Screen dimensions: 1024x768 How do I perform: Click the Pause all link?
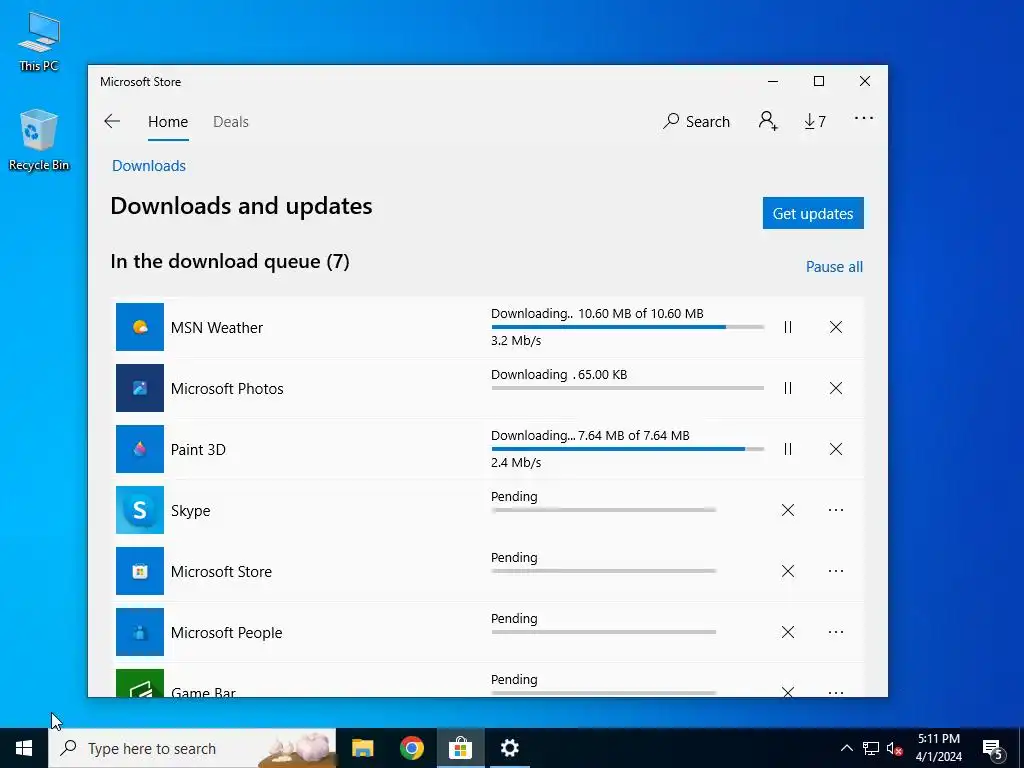(x=834, y=266)
